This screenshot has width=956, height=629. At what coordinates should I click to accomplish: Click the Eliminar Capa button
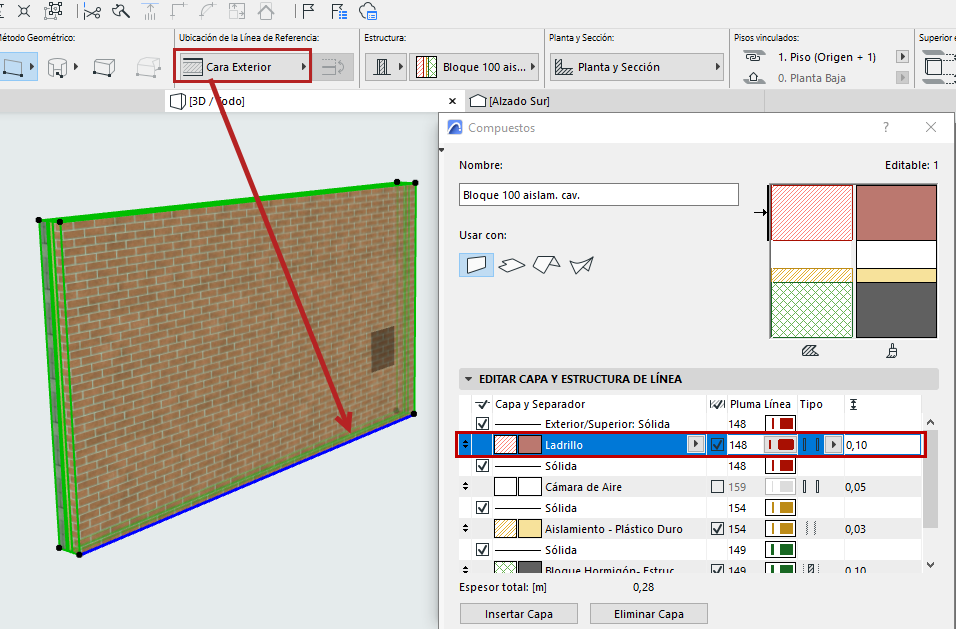tap(649, 614)
